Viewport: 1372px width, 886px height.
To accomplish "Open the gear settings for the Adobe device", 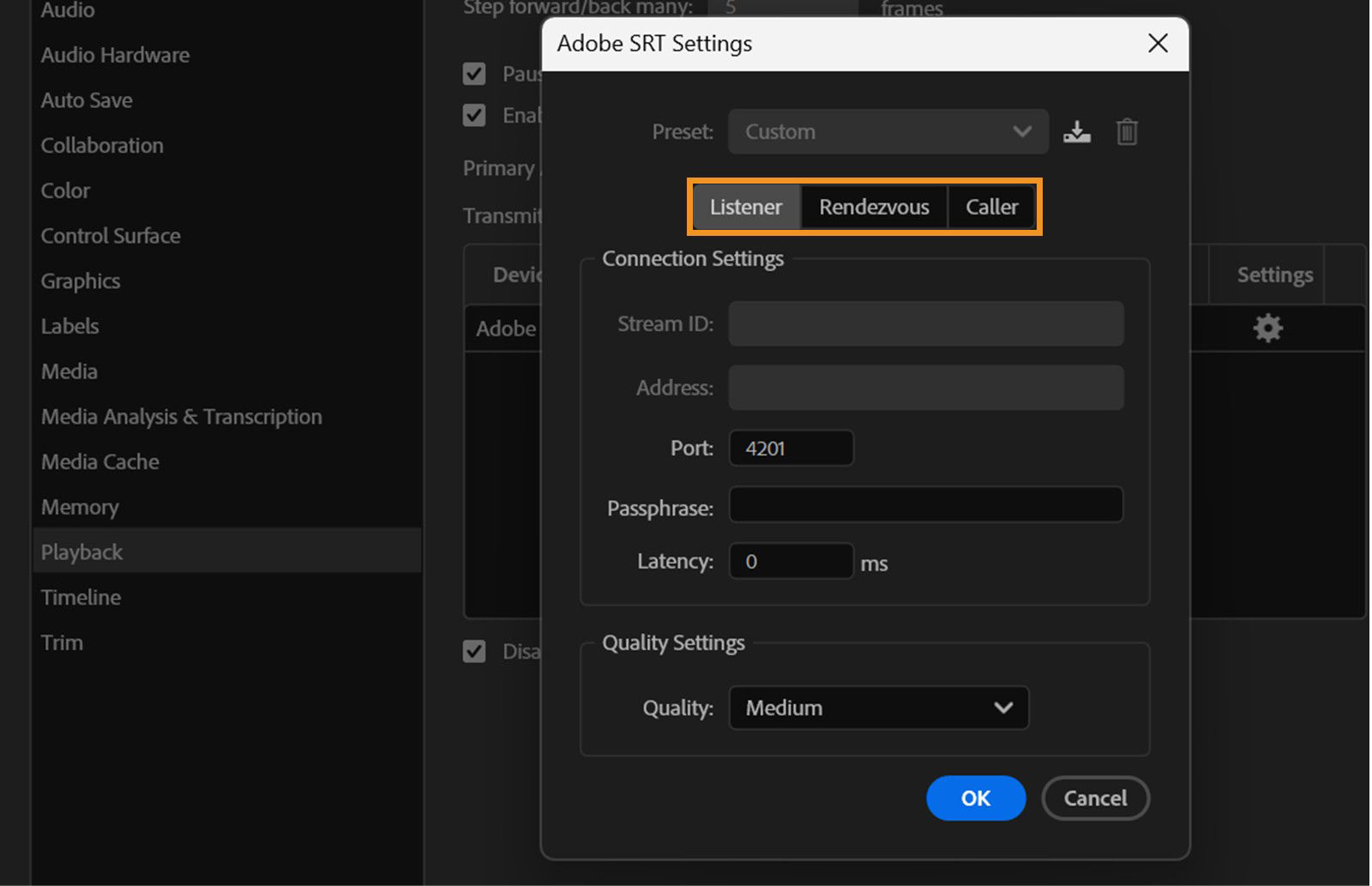I will pos(1267,328).
